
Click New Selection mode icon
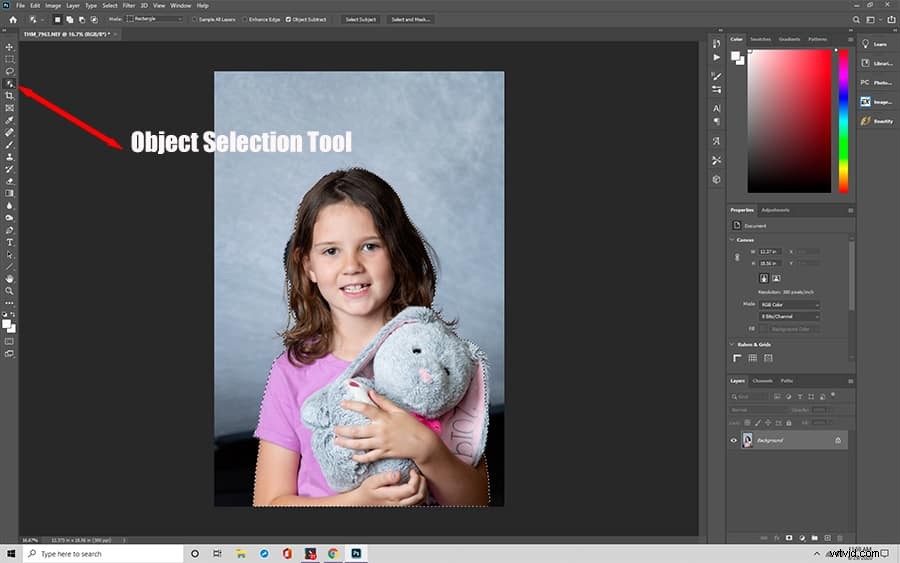(57, 20)
